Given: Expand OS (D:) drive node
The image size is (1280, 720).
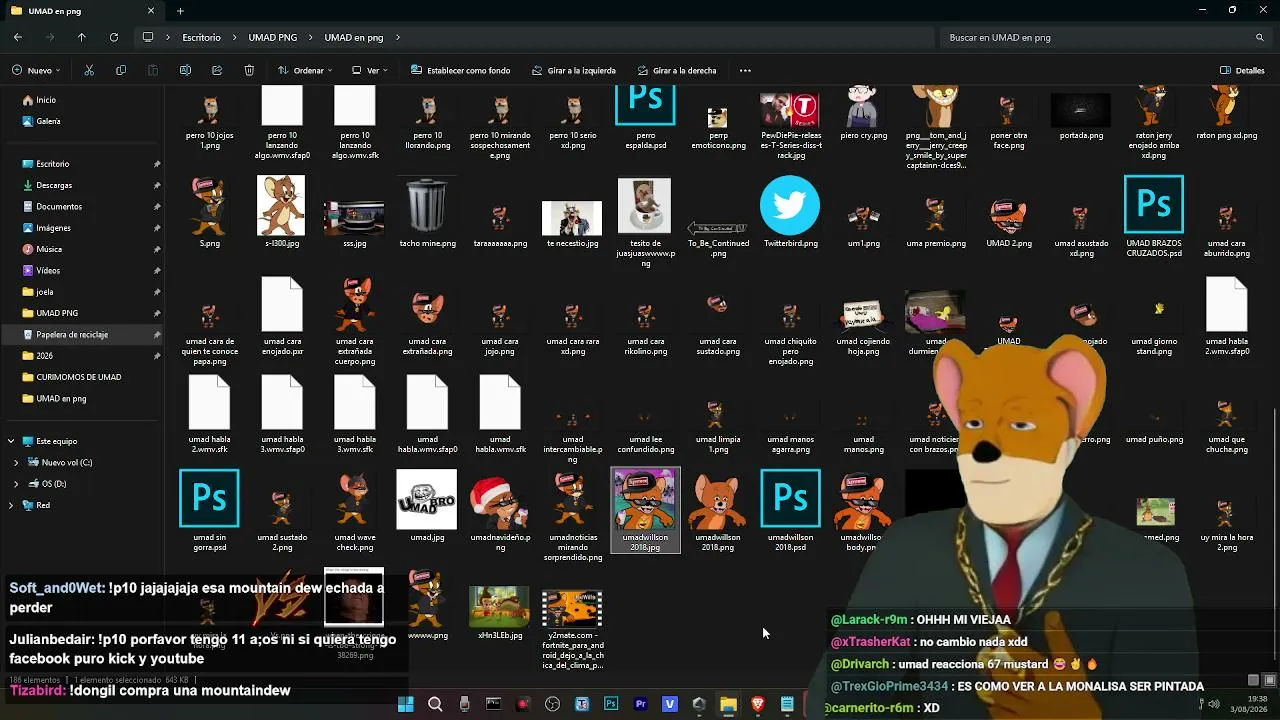Looking at the screenshot, I should (x=16, y=484).
